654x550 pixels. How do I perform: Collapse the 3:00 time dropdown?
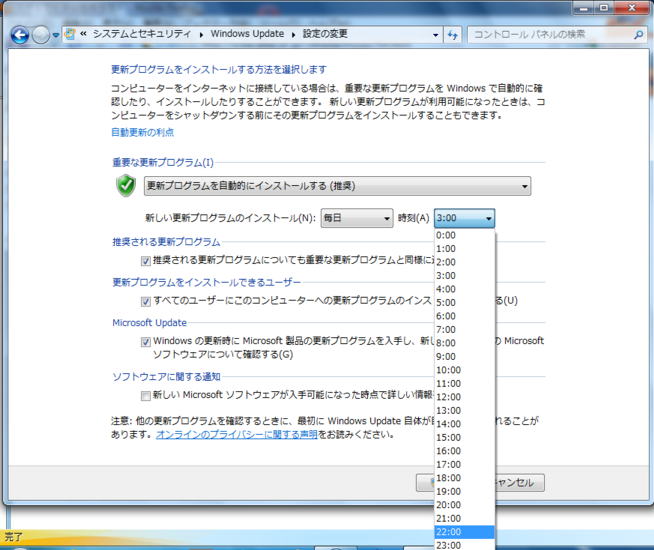[x=464, y=218]
